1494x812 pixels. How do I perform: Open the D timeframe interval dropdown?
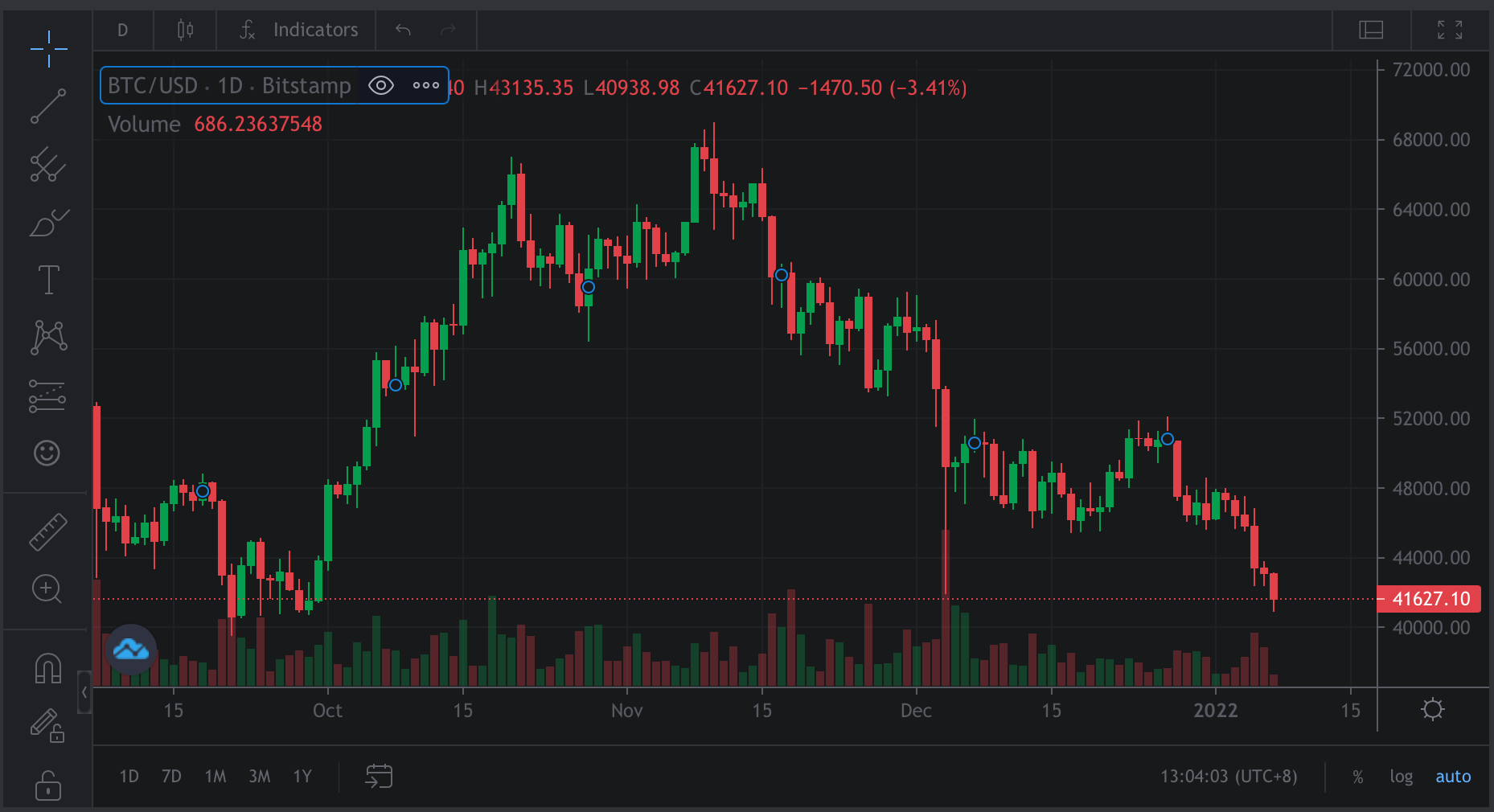[122, 30]
